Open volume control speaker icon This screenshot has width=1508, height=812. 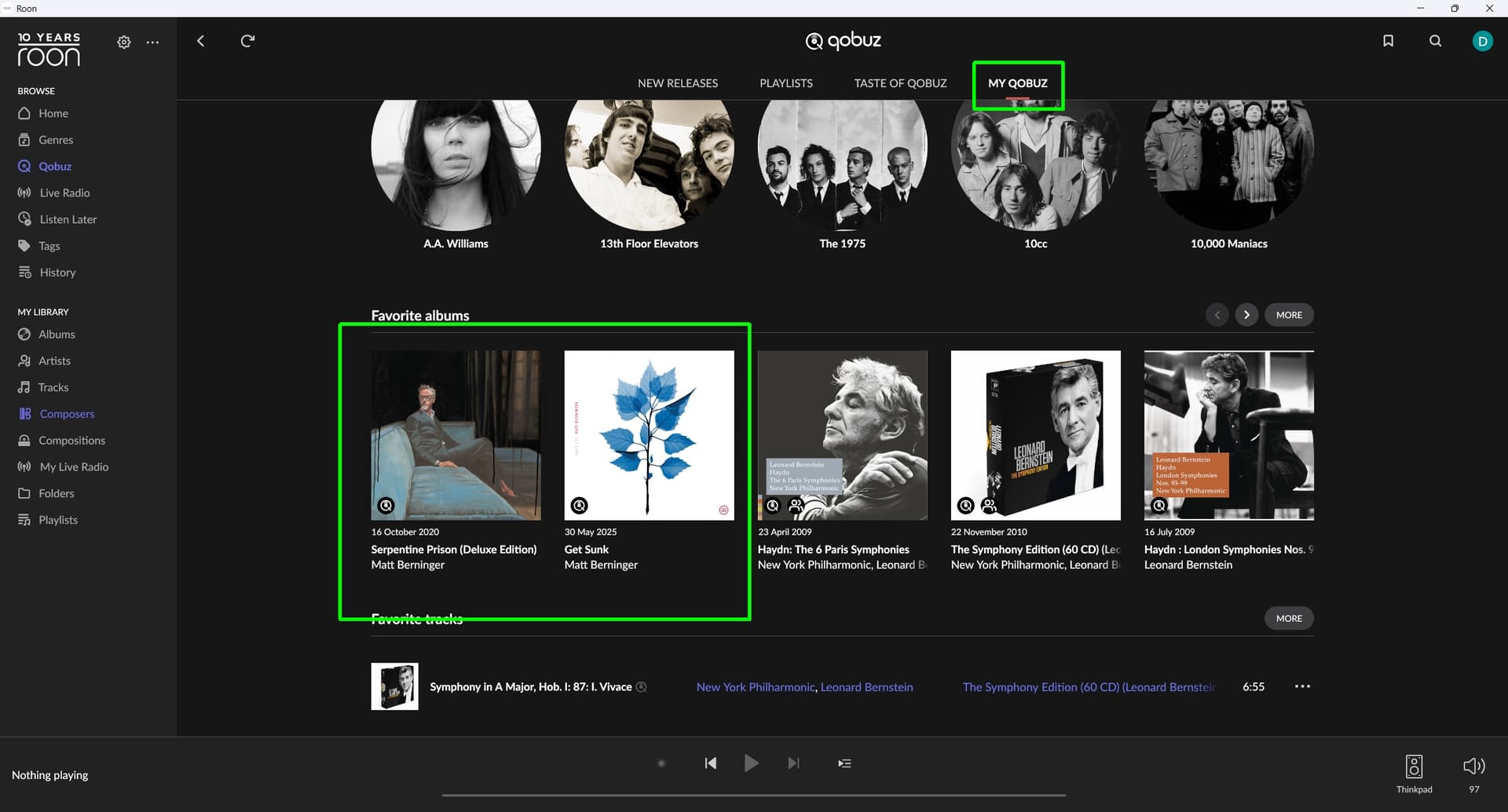coord(1473,766)
